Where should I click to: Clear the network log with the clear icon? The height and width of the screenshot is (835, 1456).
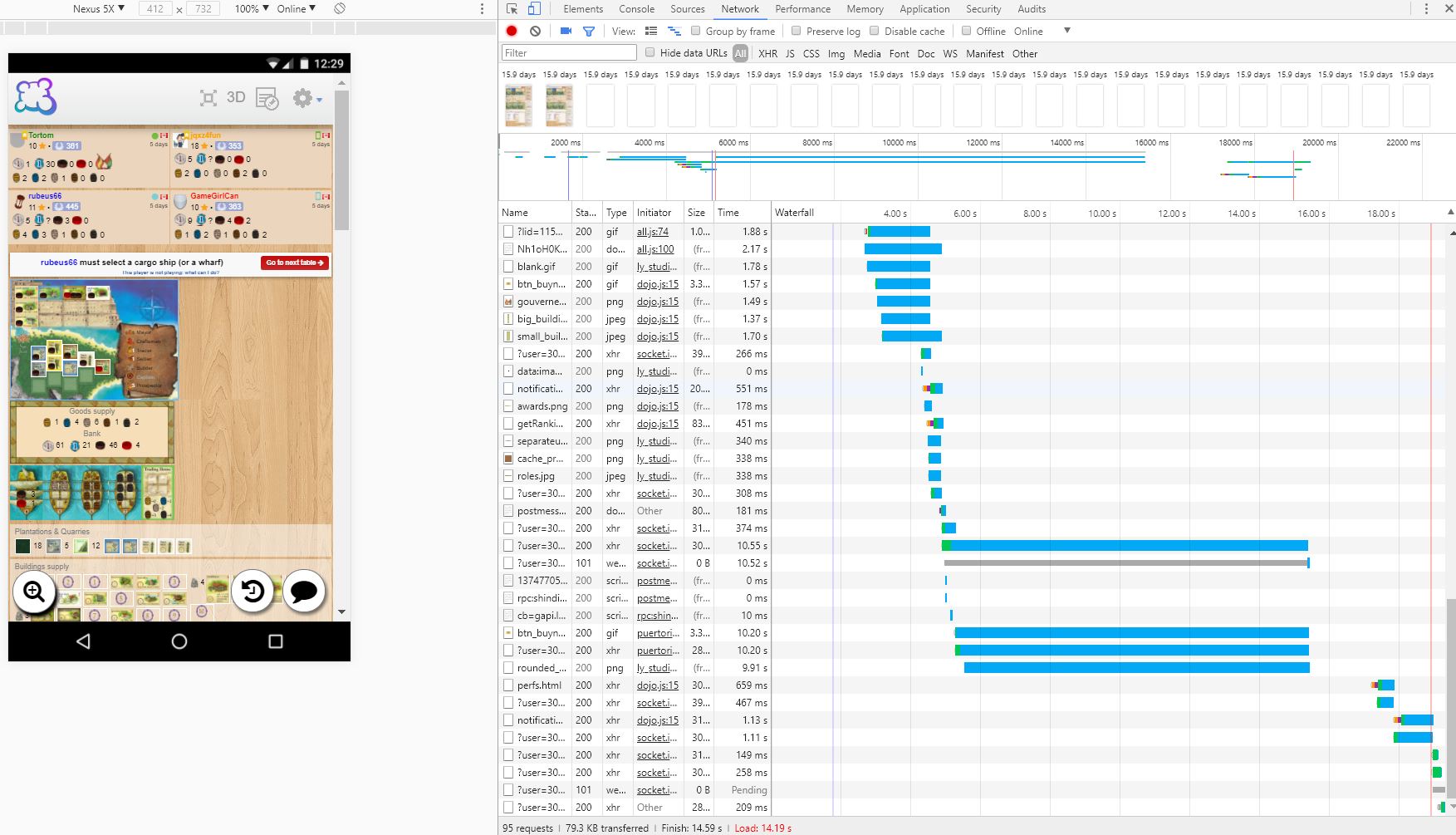pyautogui.click(x=535, y=31)
